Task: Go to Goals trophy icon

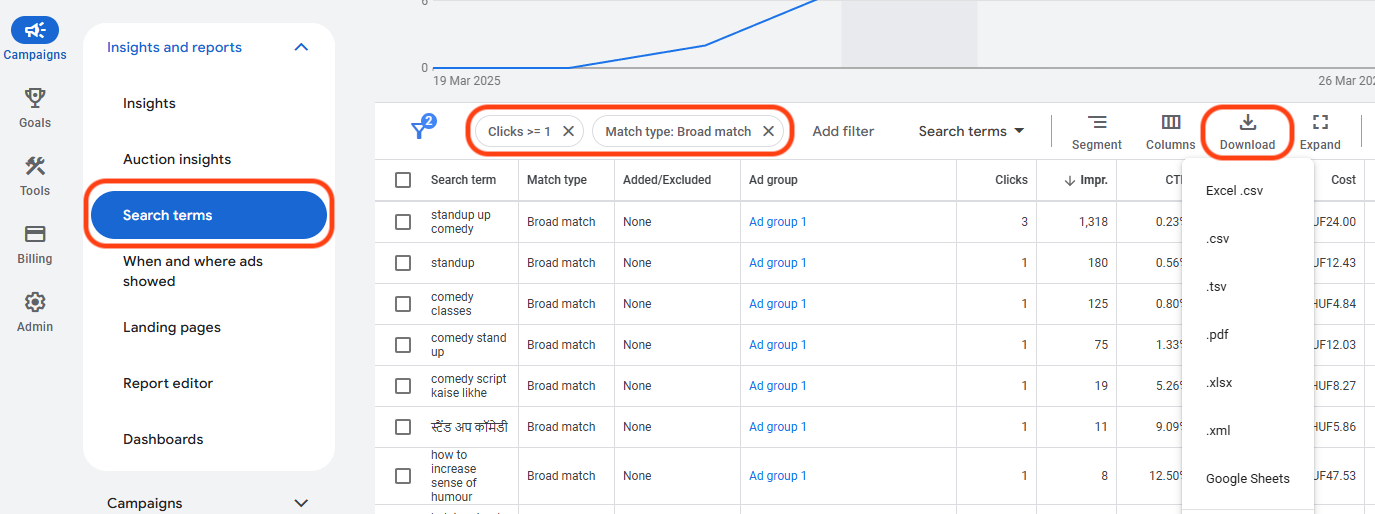Action: 35,98
